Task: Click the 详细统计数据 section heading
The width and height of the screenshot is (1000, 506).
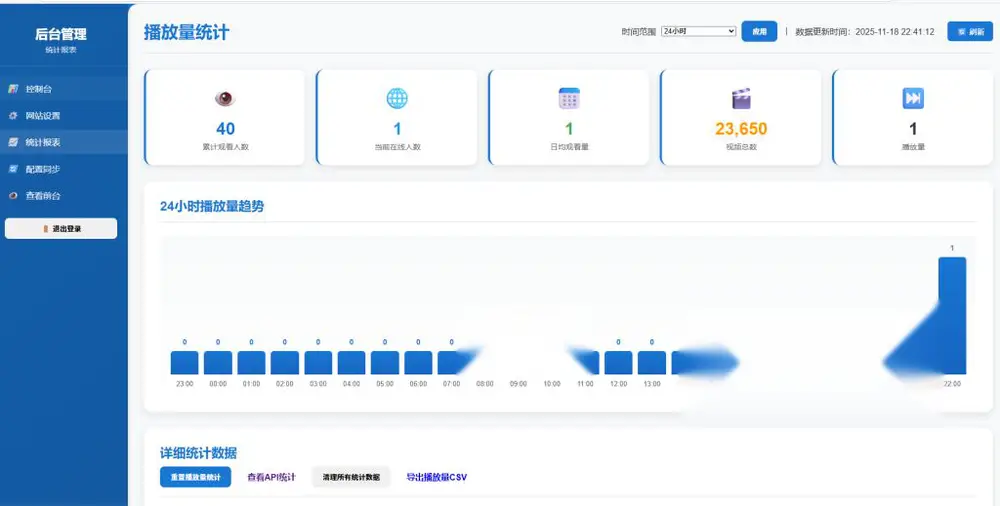Action: click(198, 453)
